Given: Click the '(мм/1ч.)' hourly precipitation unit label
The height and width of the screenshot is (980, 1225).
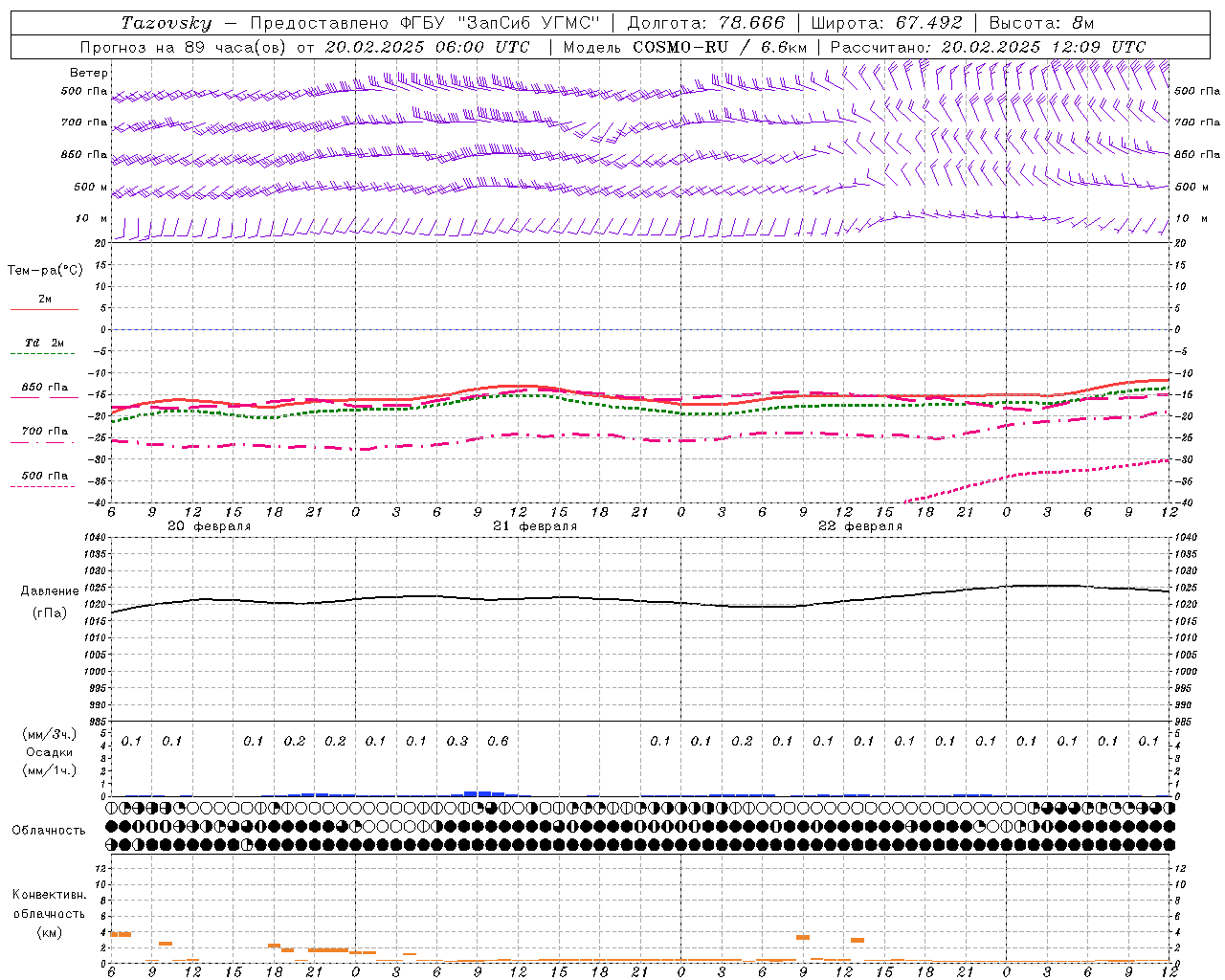Looking at the screenshot, I should coord(50,770).
